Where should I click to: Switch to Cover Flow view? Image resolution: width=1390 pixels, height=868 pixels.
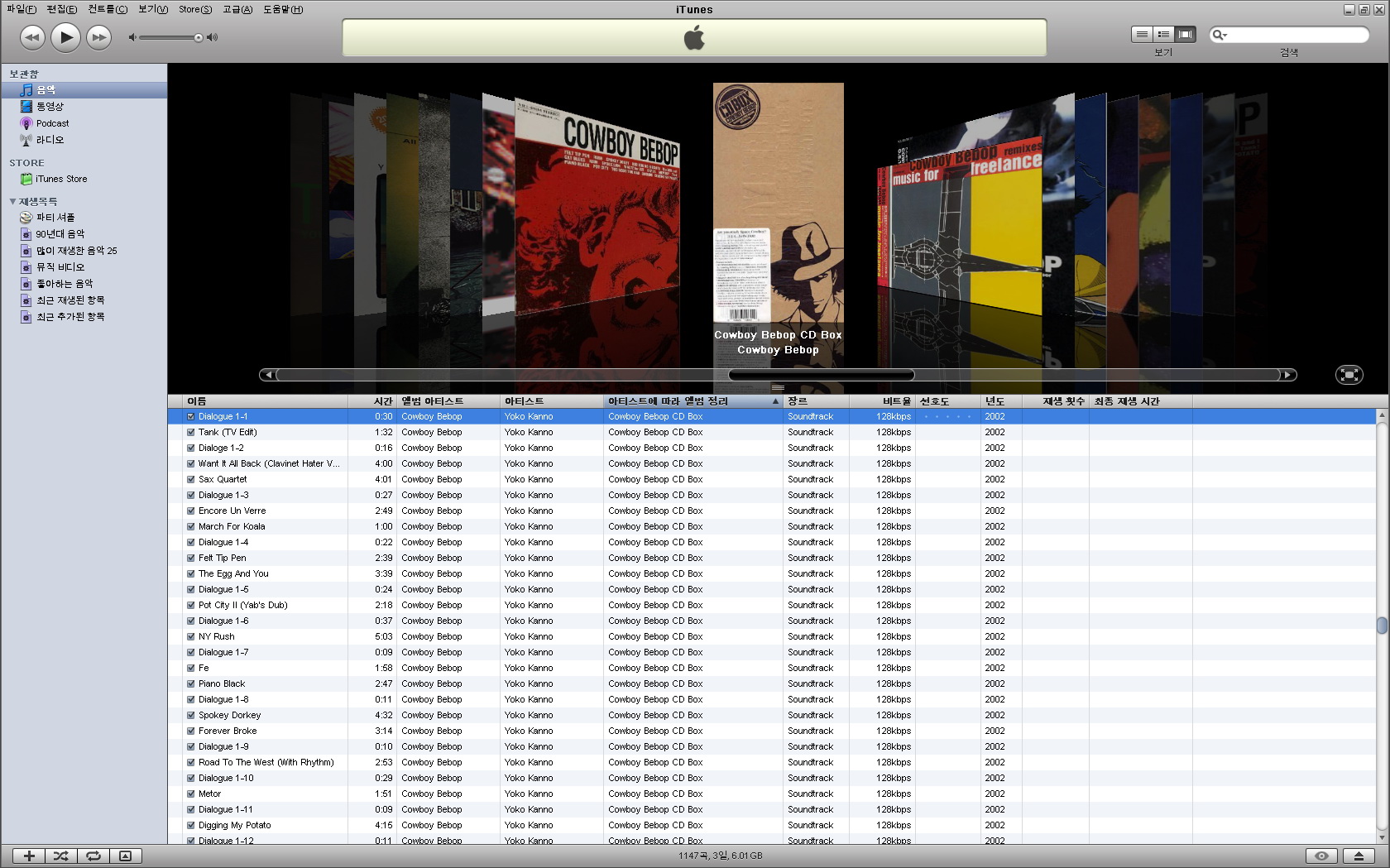1186,34
